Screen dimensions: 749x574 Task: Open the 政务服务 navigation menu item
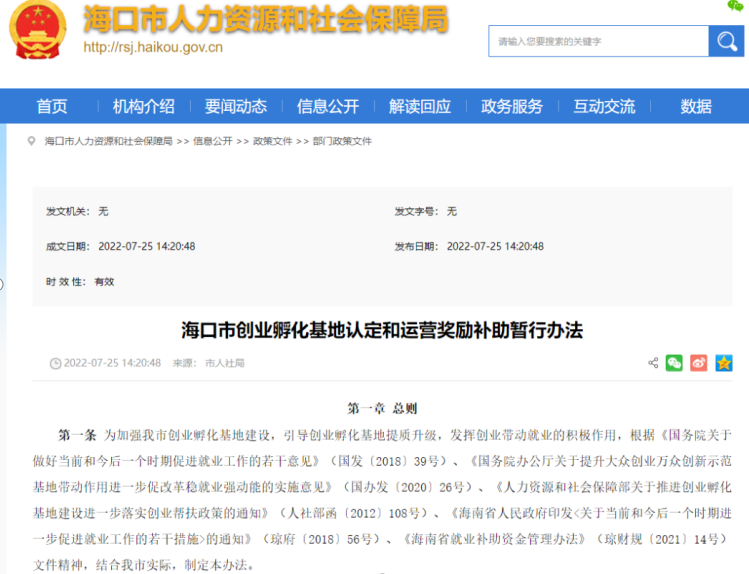click(512, 106)
